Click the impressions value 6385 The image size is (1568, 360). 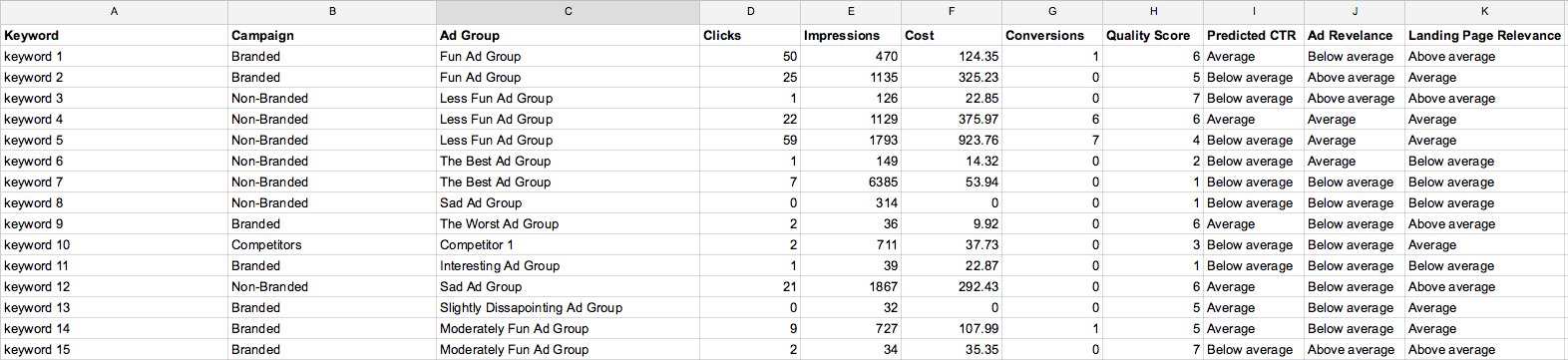point(851,181)
